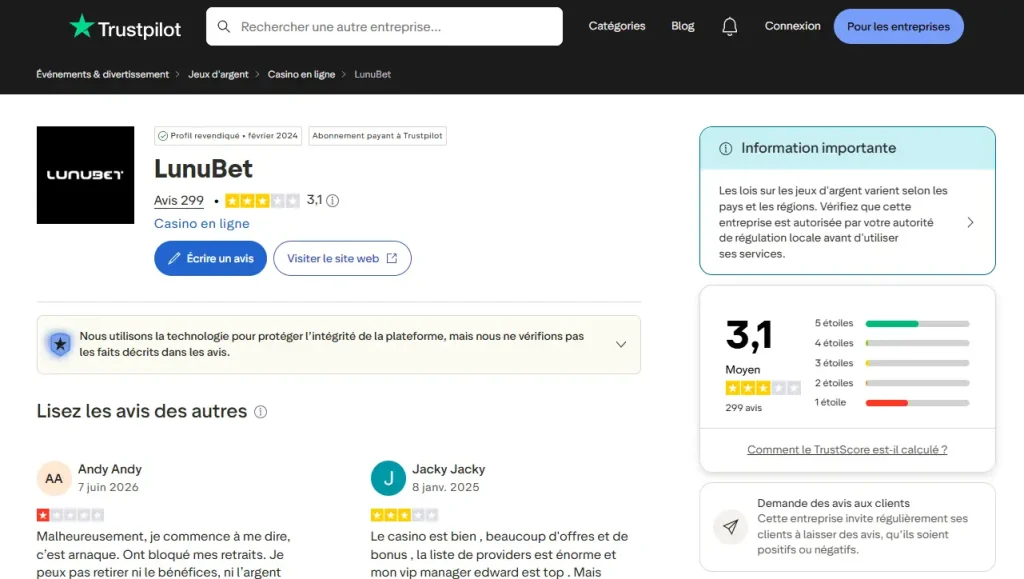Click the search magnifier icon
1024x579 pixels.
[223, 27]
